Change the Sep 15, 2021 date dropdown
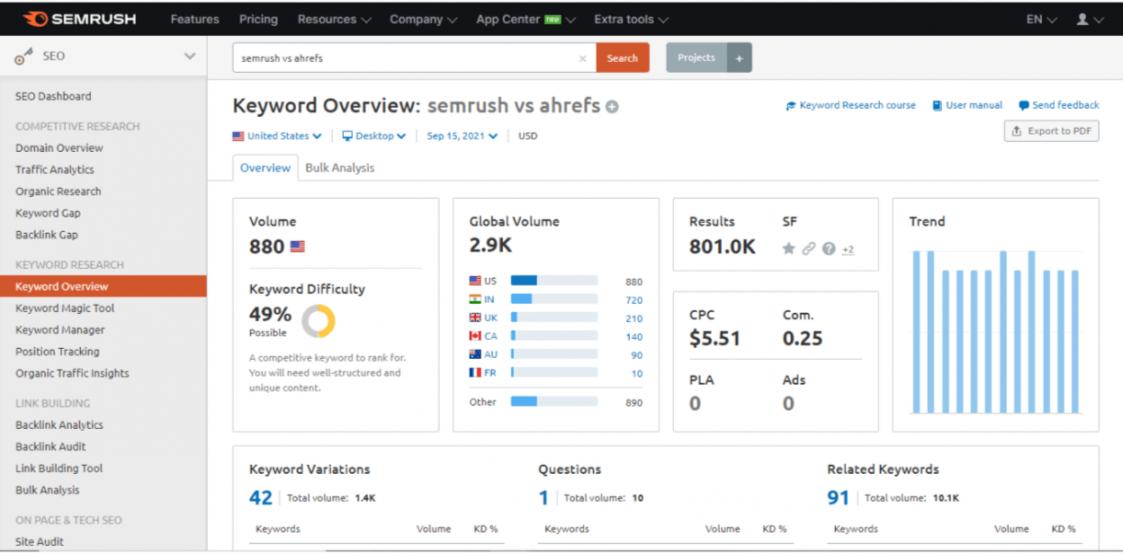 [461, 136]
